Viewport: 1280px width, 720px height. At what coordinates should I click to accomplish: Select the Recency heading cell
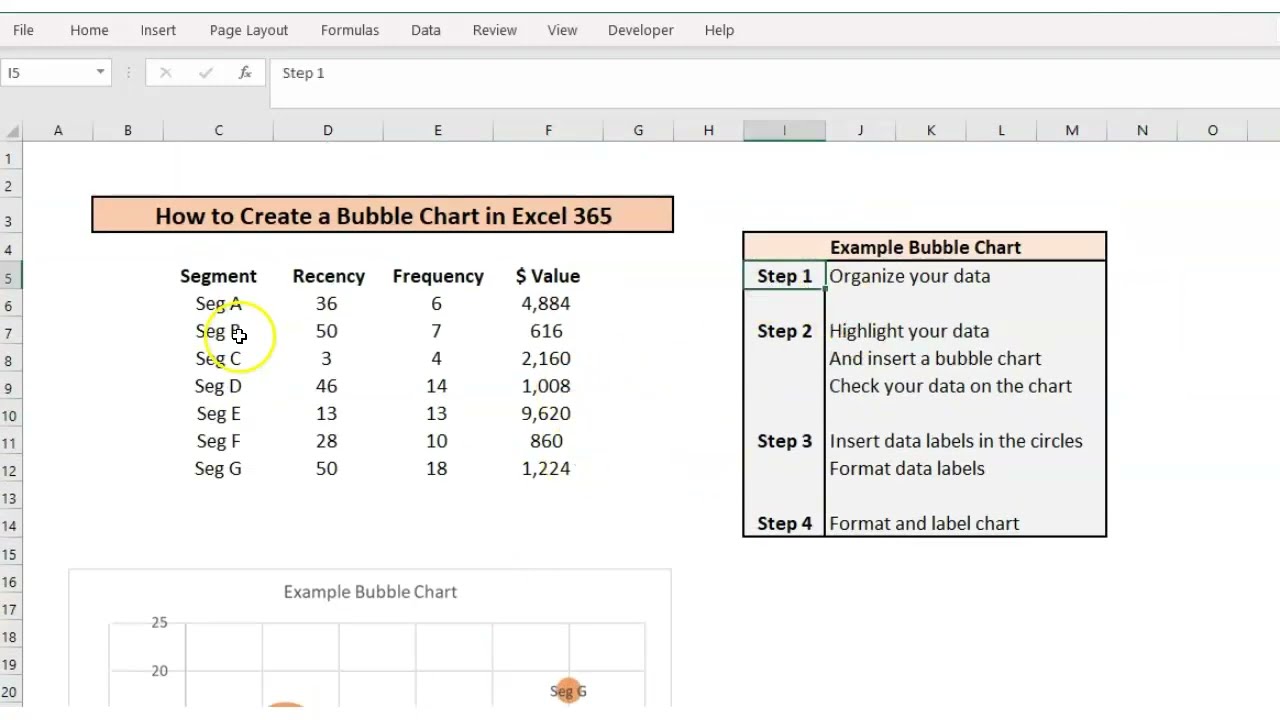point(328,276)
